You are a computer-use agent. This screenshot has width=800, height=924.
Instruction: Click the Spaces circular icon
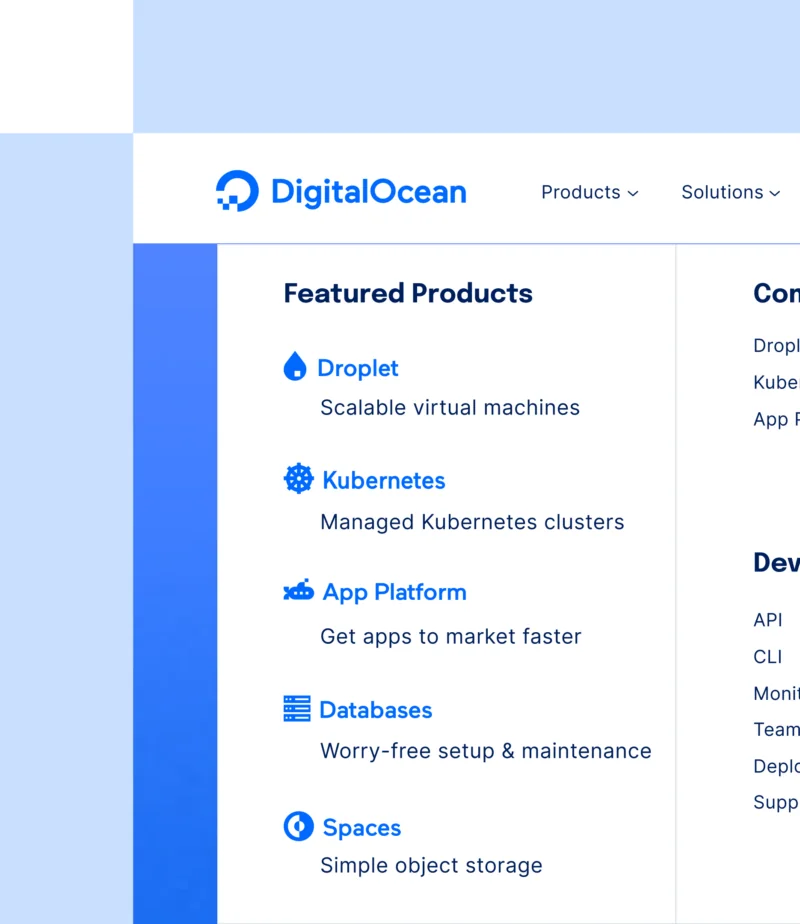coord(299,826)
